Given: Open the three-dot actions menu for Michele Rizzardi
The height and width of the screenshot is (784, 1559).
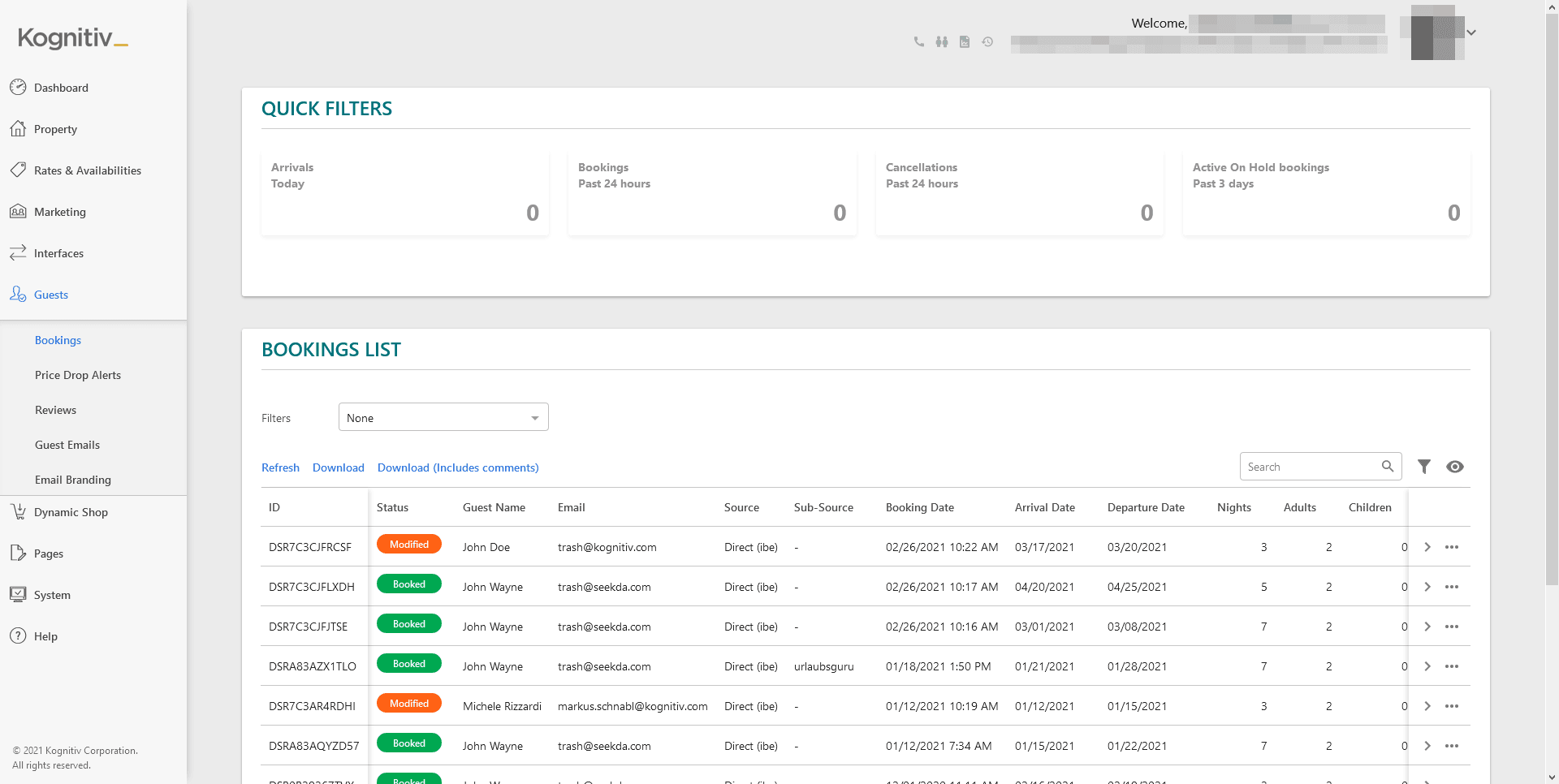Looking at the screenshot, I should [x=1453, y=706].
